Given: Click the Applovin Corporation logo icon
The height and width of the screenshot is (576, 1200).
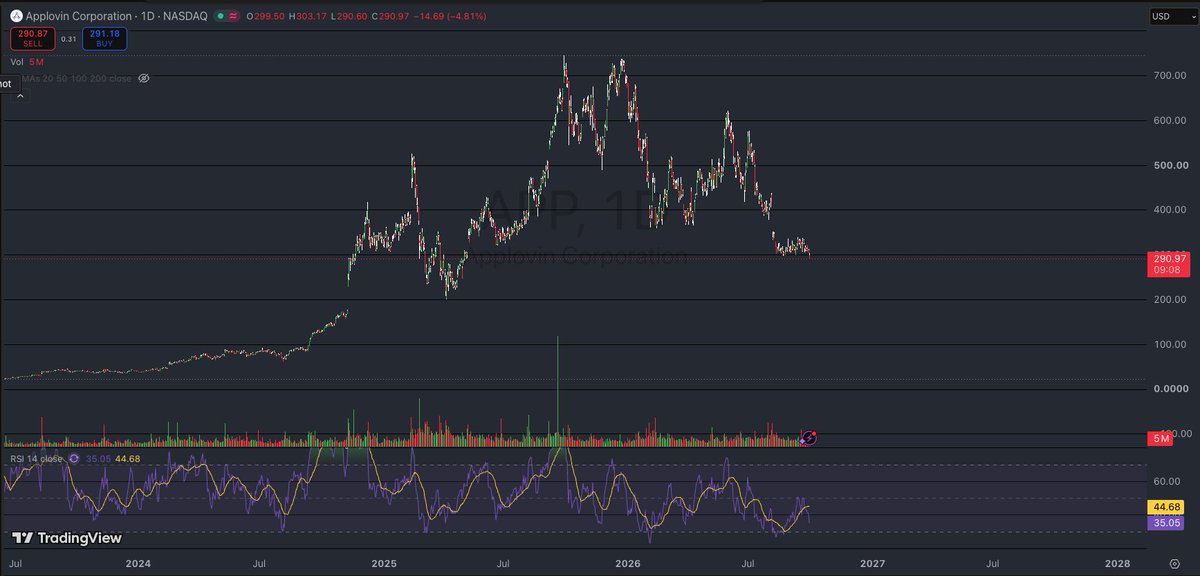Looking at the screenshot, I should pos(15,16).
